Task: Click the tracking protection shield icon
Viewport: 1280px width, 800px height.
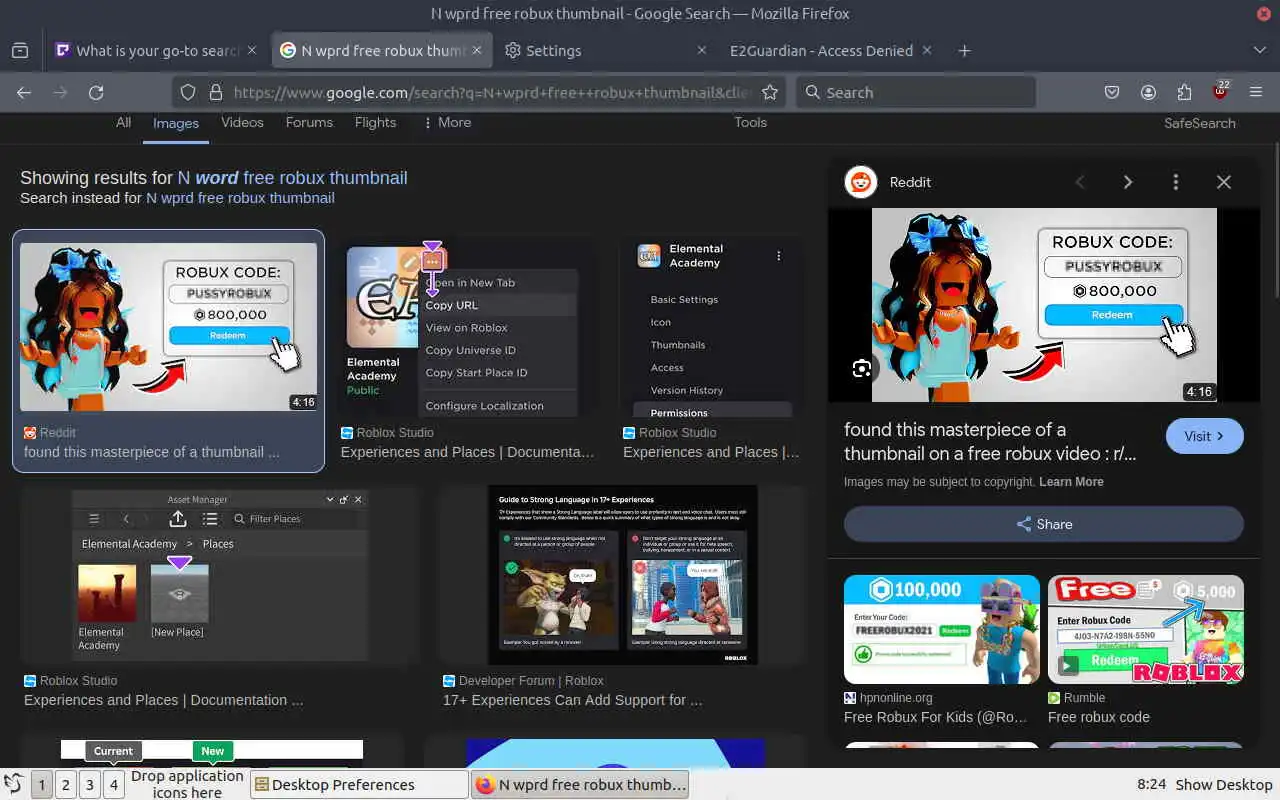Action: pos(187,92)
